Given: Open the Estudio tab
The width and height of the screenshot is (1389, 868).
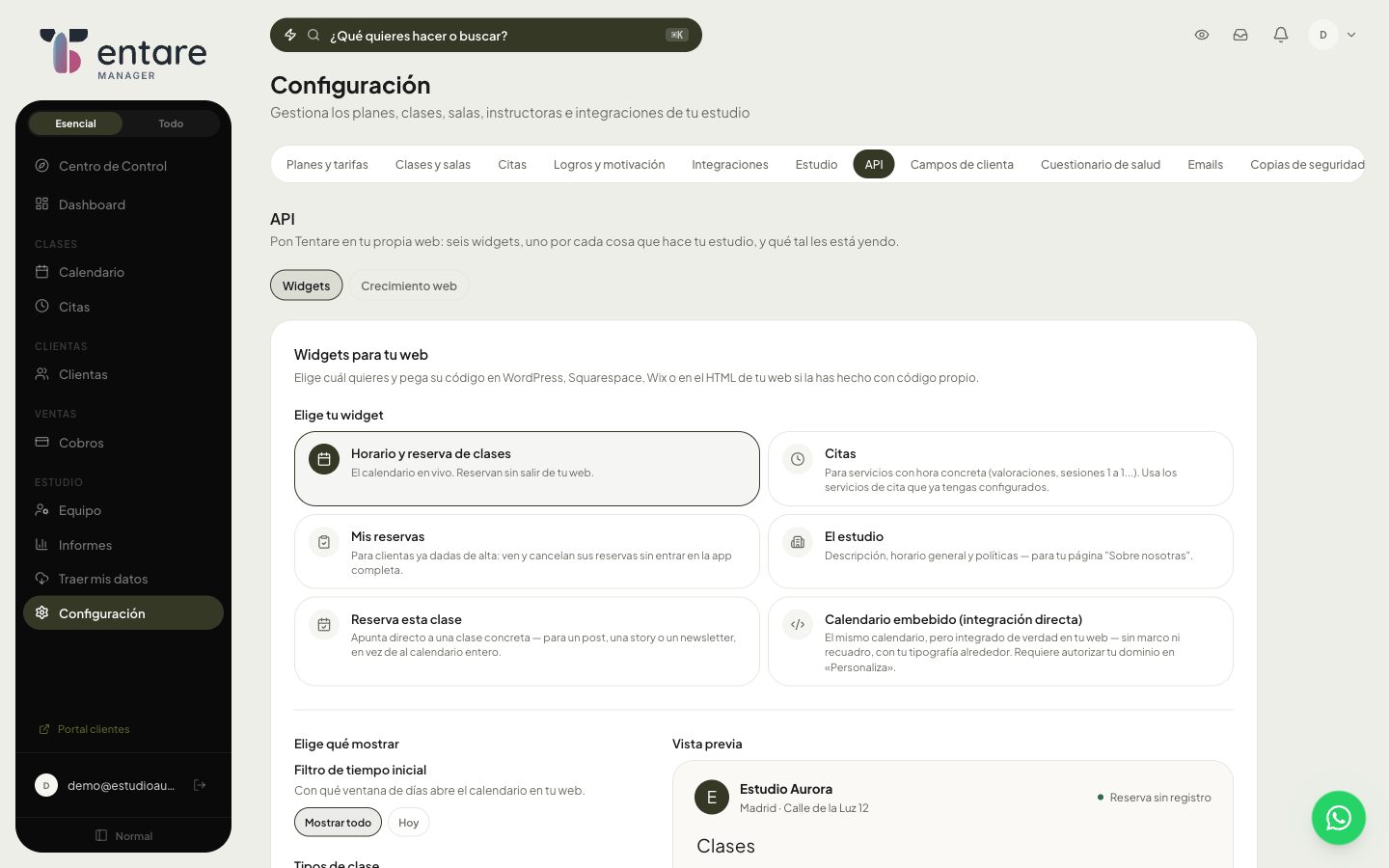Looking at the screenshot, I should pos(816,165).
